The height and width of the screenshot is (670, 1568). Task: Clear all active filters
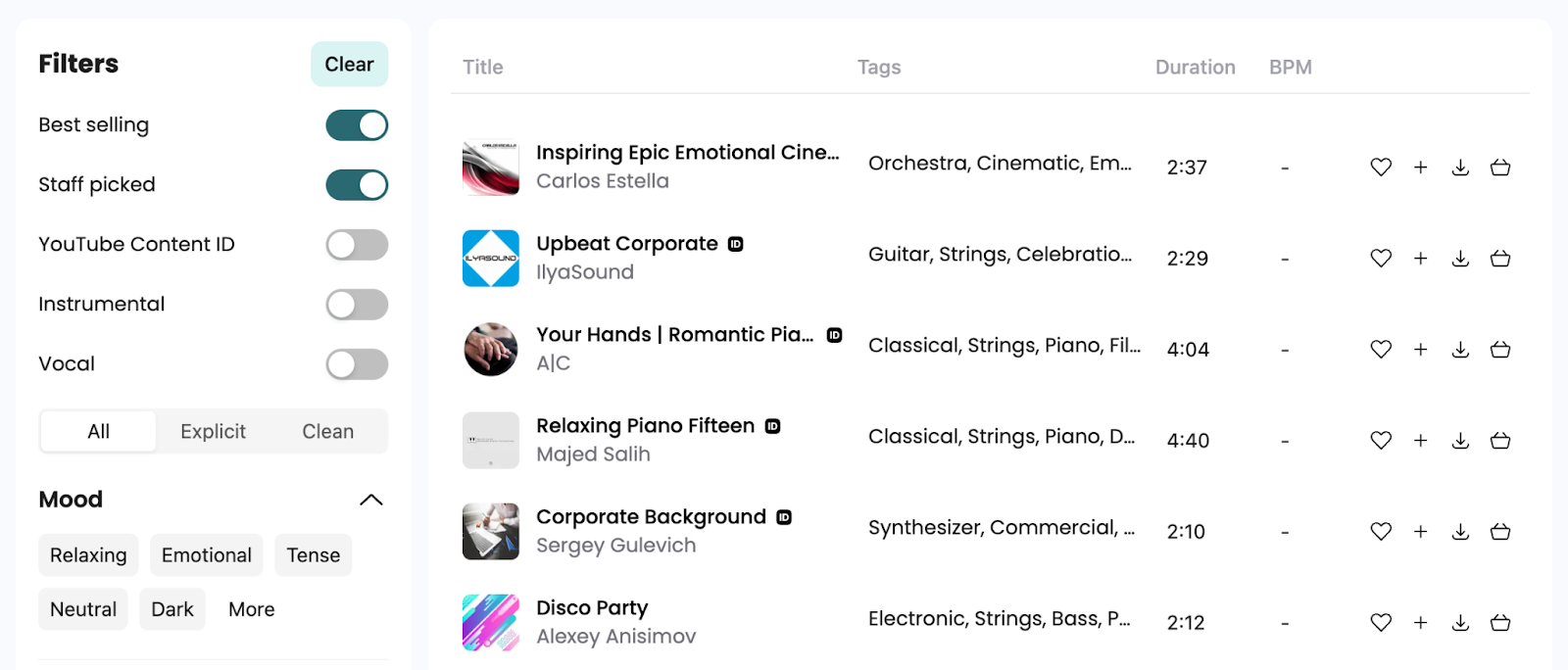(349, 64)
